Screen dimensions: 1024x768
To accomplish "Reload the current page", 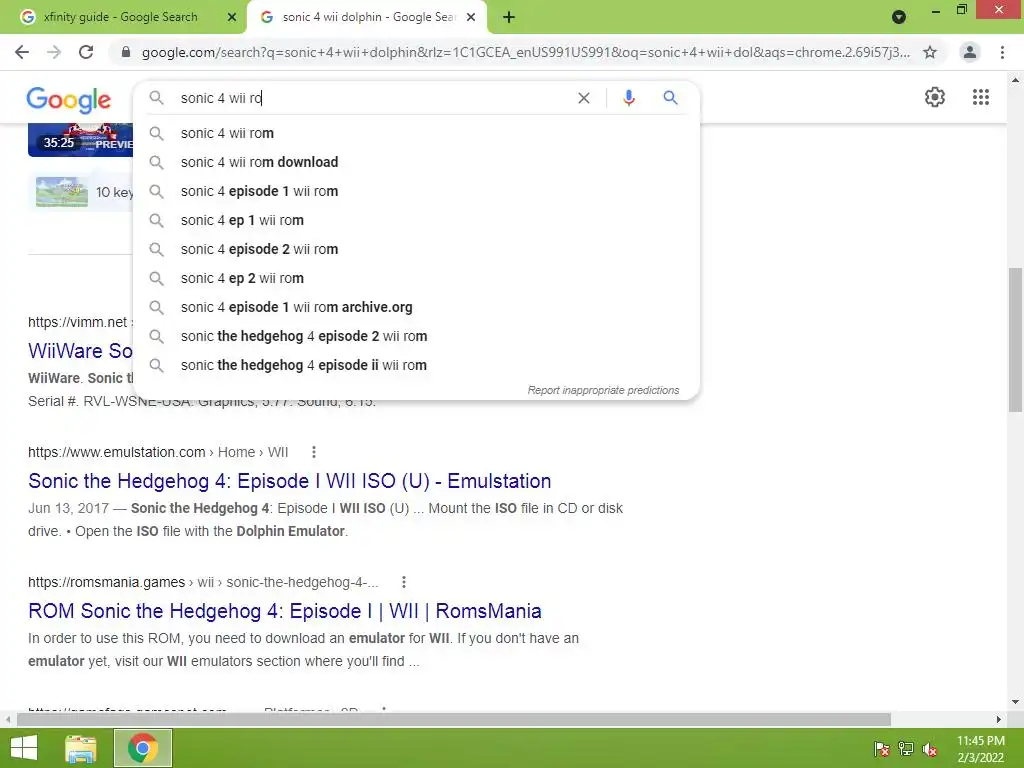I will [86, 52].
